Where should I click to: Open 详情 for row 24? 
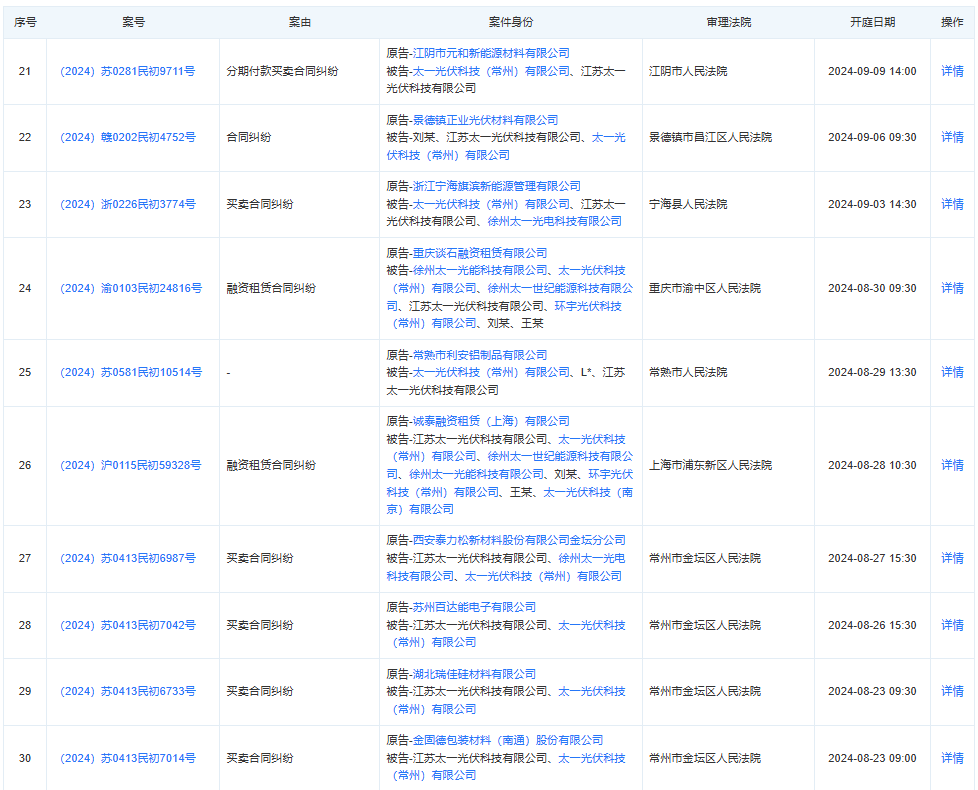point(952,288)
